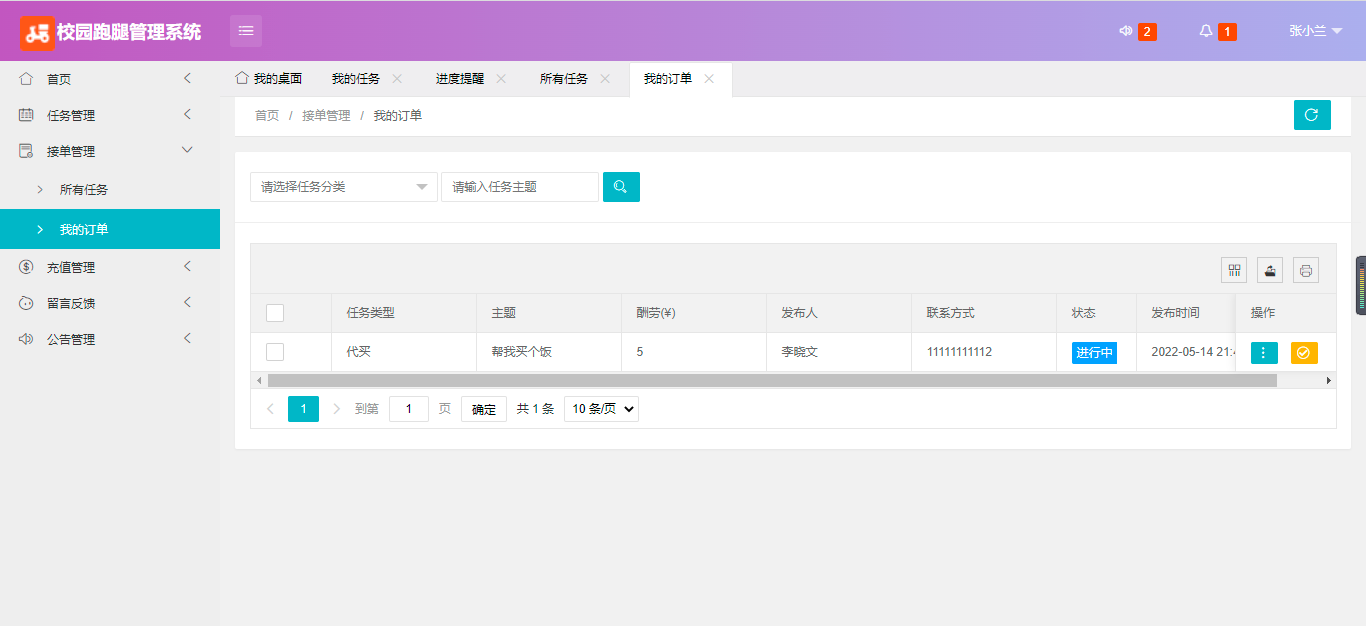Click the red badge showing 1
This screenshot has height=626, width=1366.
1227,32
